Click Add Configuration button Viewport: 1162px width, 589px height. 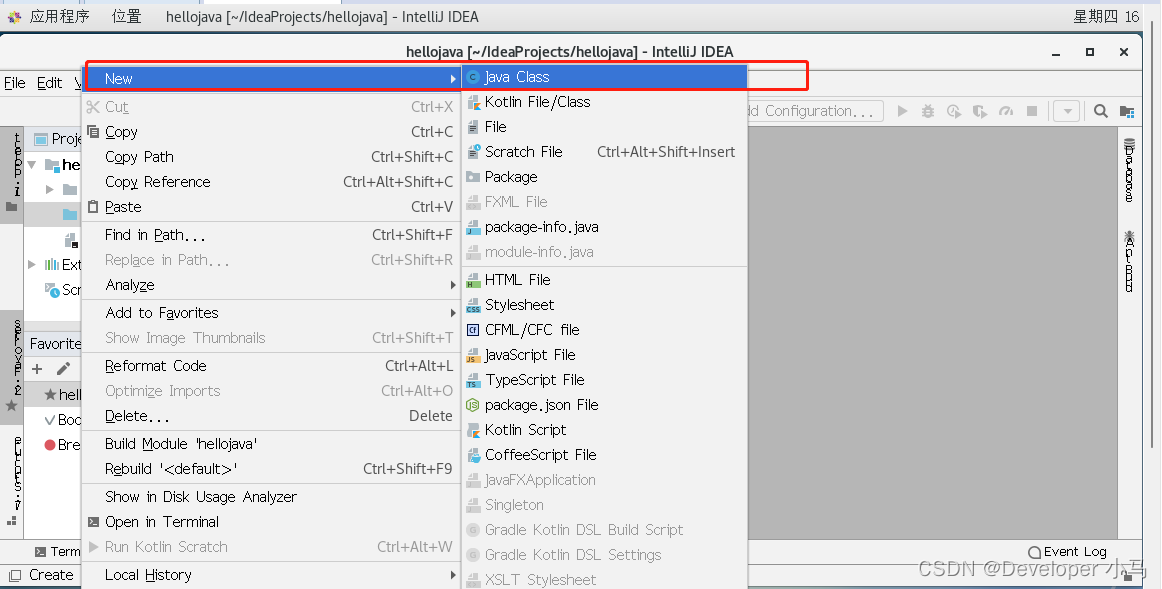[814, 111]
